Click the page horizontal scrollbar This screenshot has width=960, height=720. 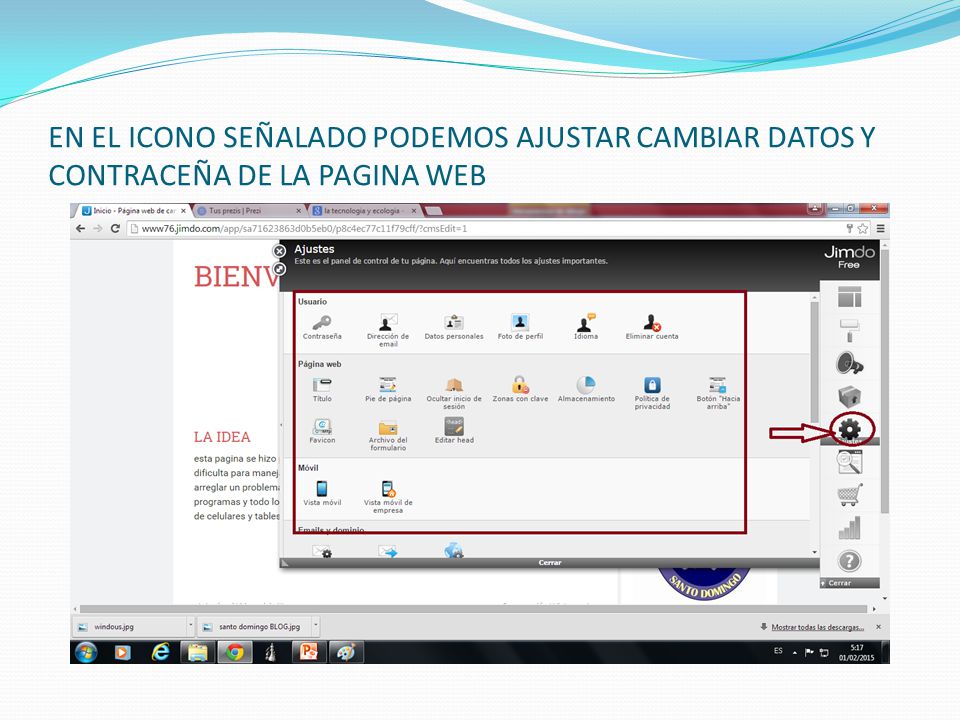point(474,609)
